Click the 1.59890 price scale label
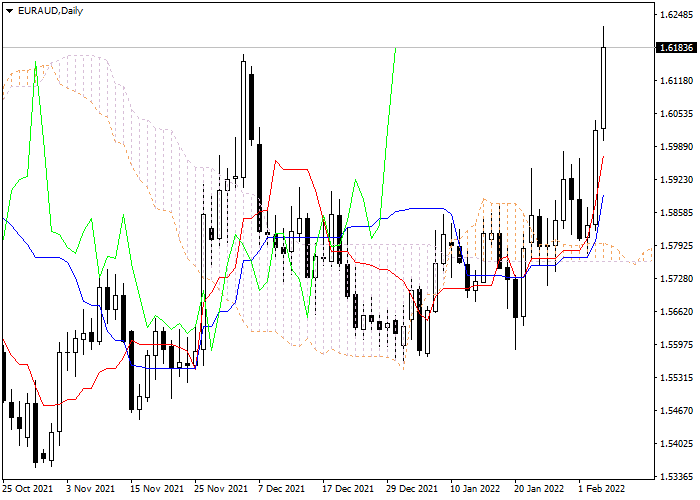Viewport: 700px width, 500px height. 676,147
